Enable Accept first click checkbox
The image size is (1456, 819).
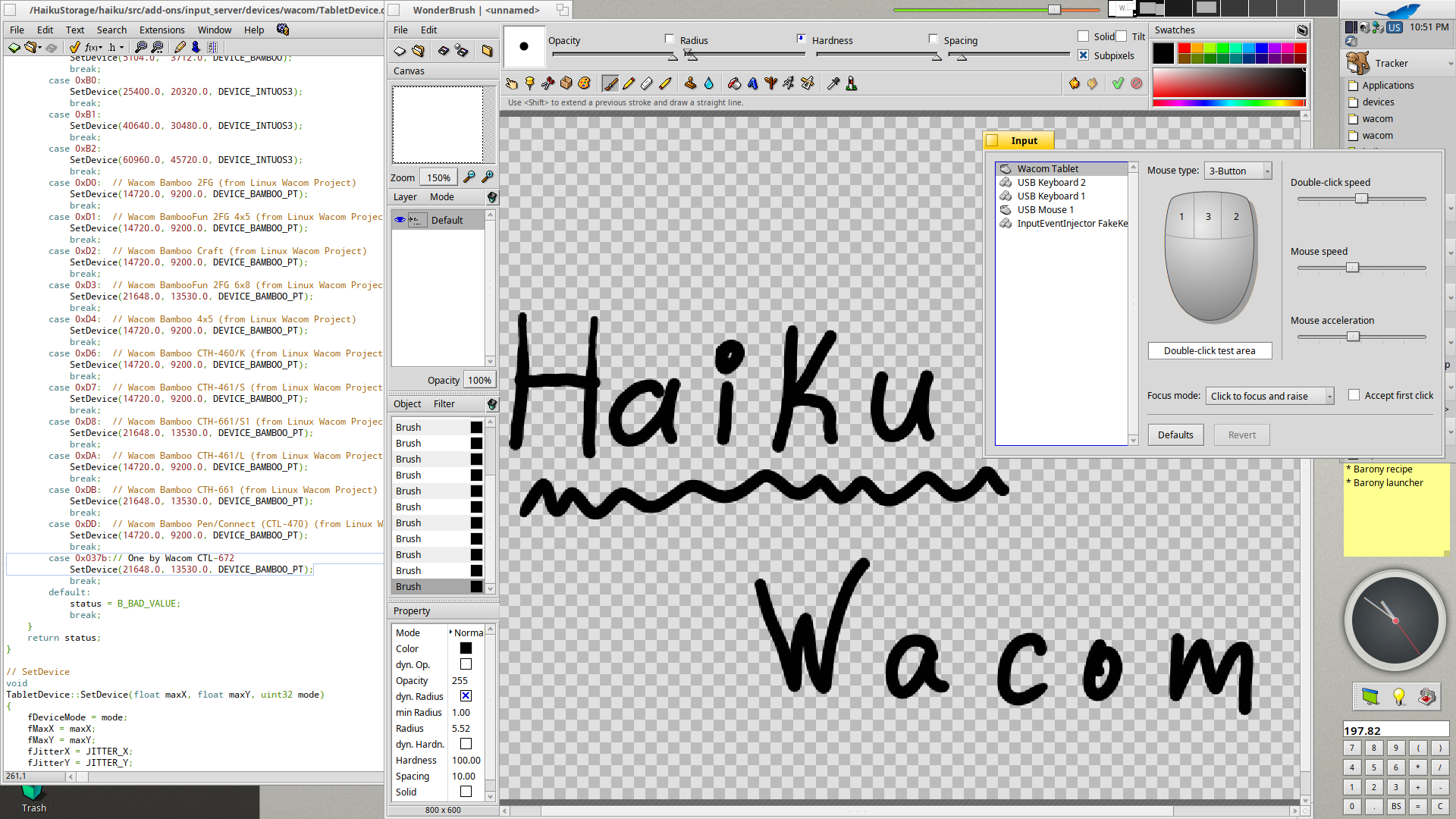[x=1354, y=395]
